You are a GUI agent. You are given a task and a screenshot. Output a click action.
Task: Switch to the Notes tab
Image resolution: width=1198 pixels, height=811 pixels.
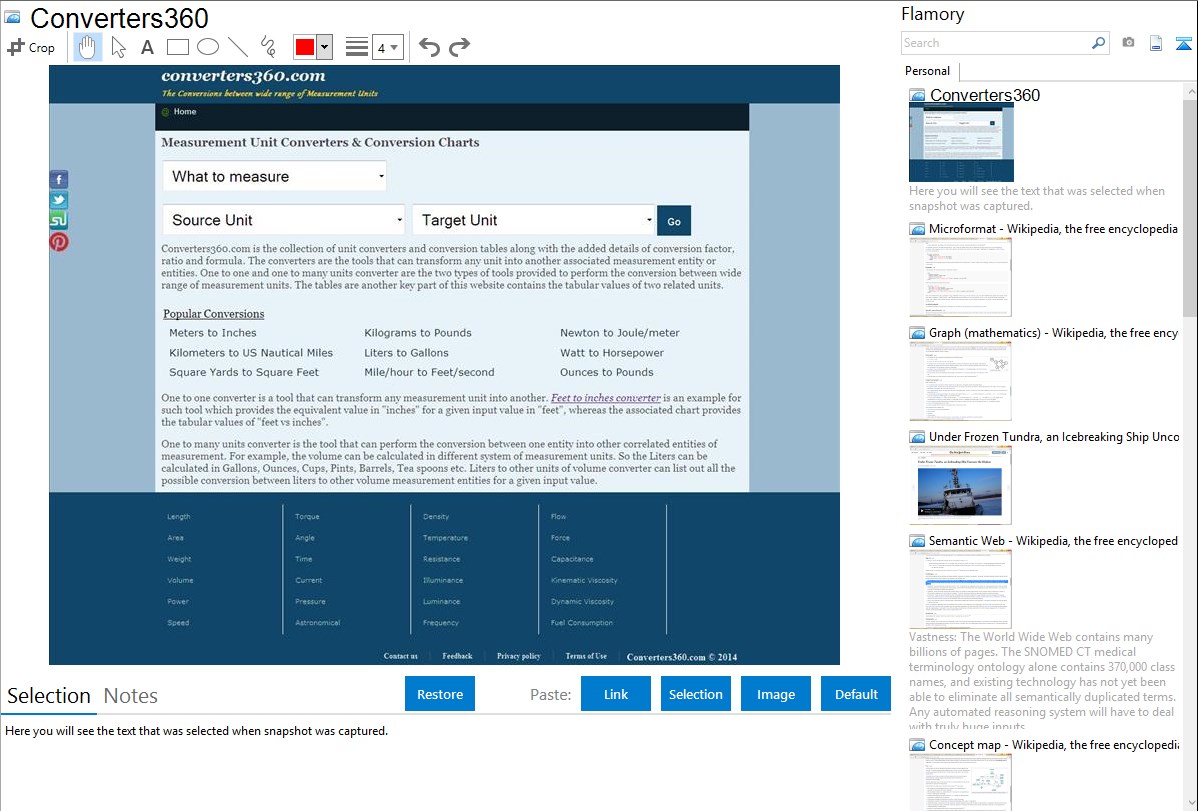coord(131,696)
